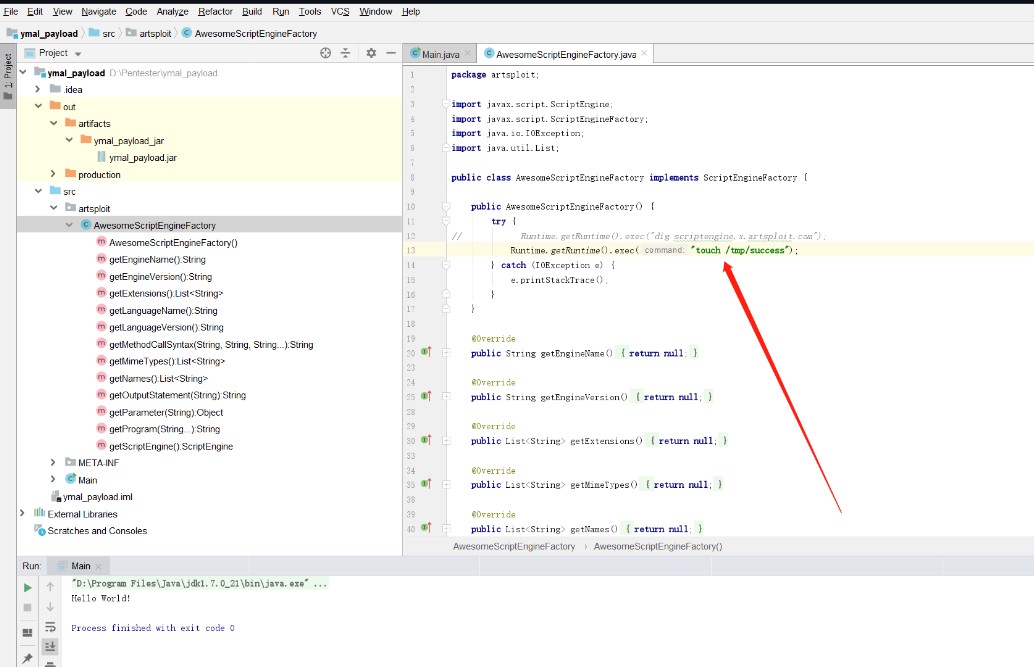Click override gutter icon beside getExtensions
Image resolution: width=1034 pixels, height=667 pixels.
point(426,439)
